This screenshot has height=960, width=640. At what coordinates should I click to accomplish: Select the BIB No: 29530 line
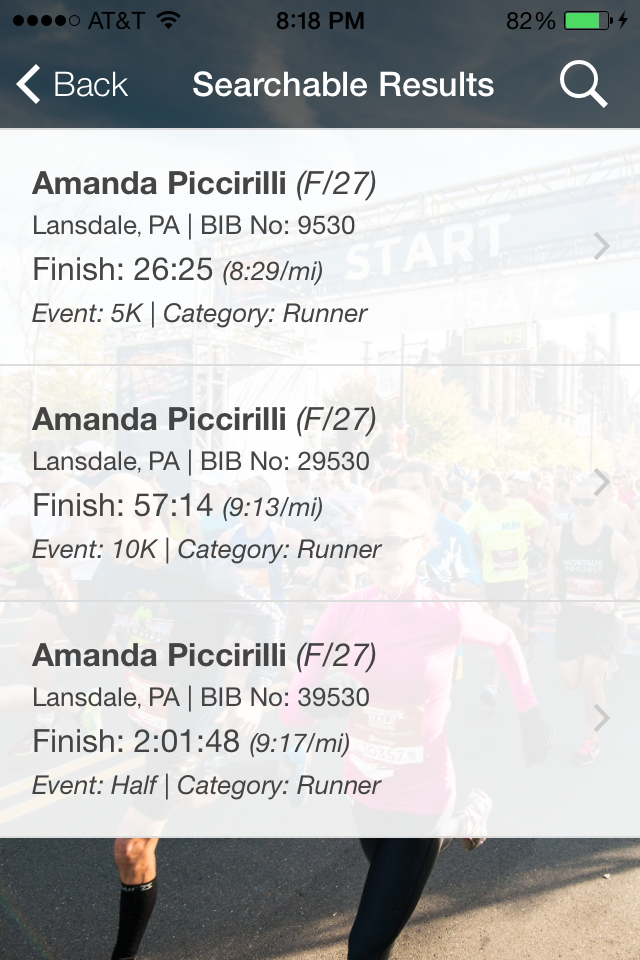pyautogui.click(x=201, y=462)
